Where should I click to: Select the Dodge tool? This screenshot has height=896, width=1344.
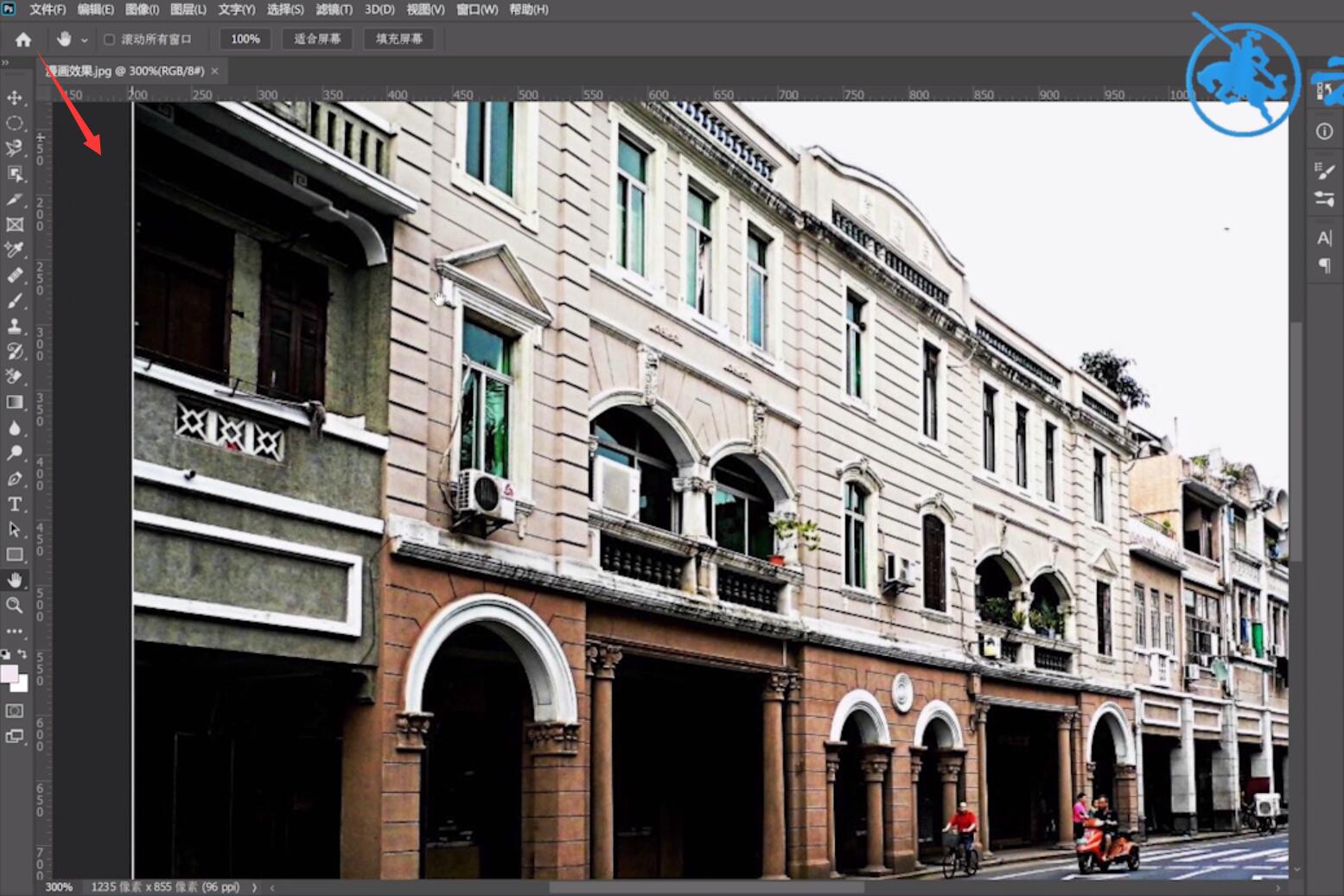tap(15, 453)
